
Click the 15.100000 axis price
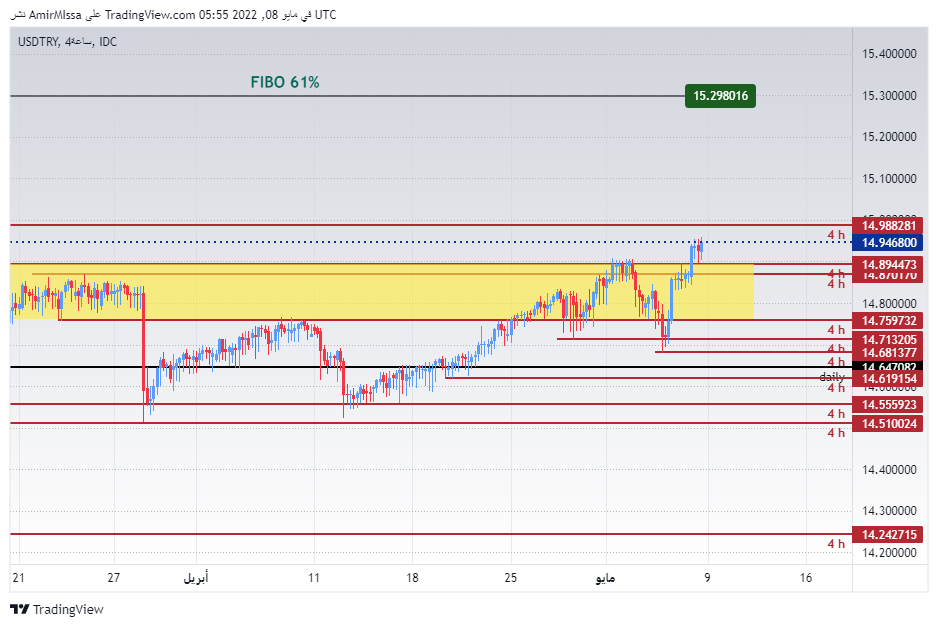point(889,179)
